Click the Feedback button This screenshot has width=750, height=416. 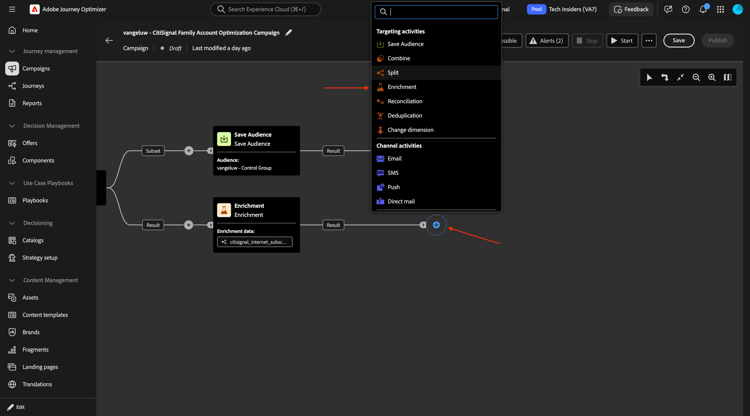631,9
